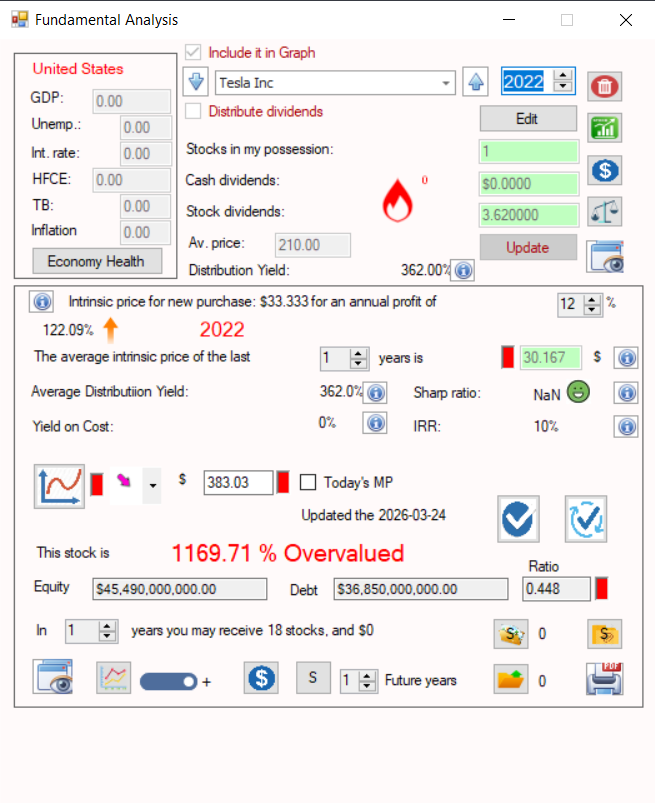Screen dimensions: 655x803
Task: Click the Economy Health button
Action: (97, 261)
